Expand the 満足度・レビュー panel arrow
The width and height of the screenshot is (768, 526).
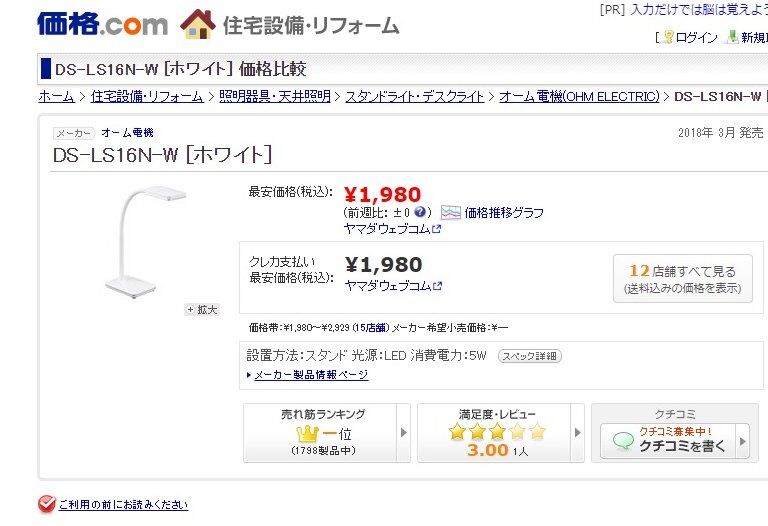pos(577,433)
